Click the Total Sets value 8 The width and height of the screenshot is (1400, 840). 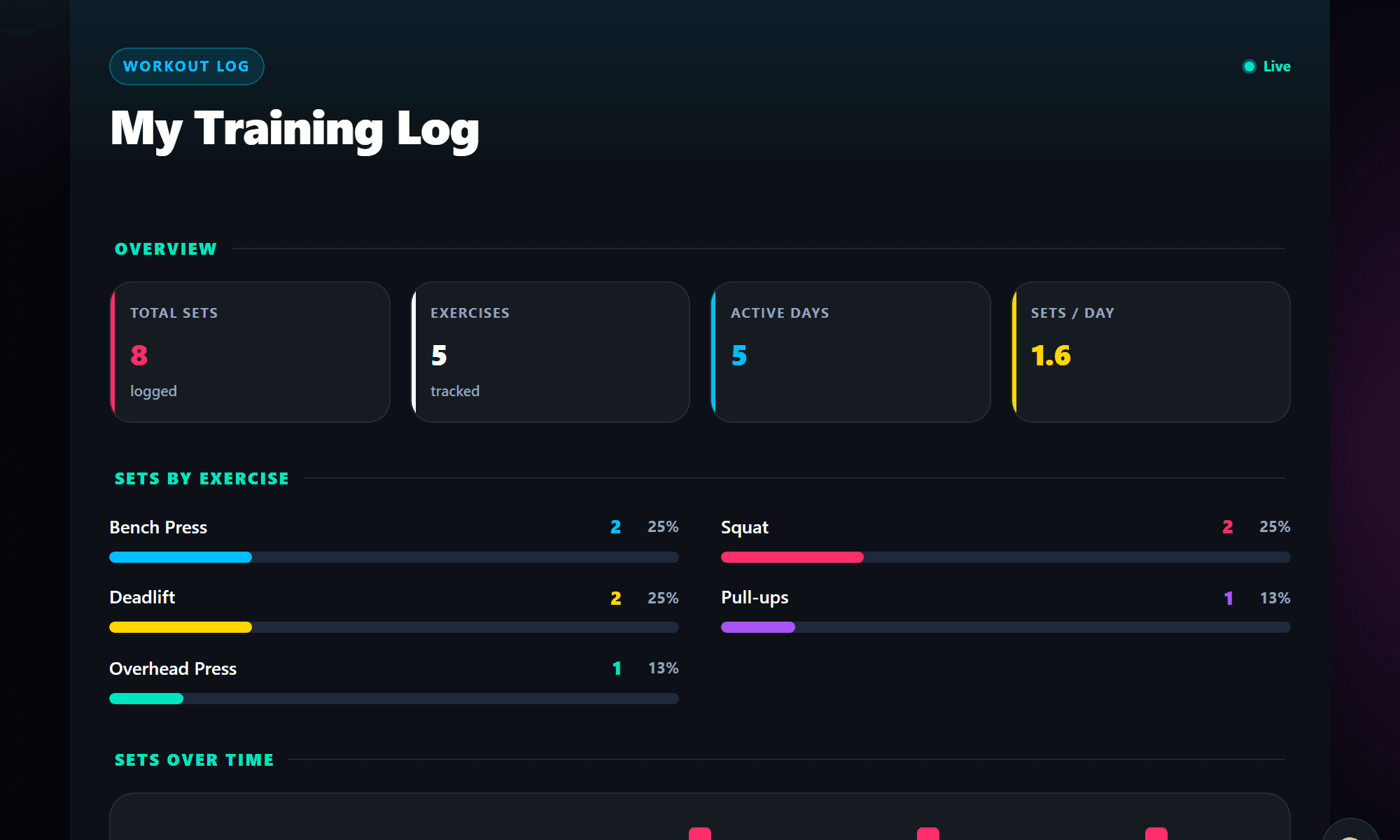tap(139, 356)
